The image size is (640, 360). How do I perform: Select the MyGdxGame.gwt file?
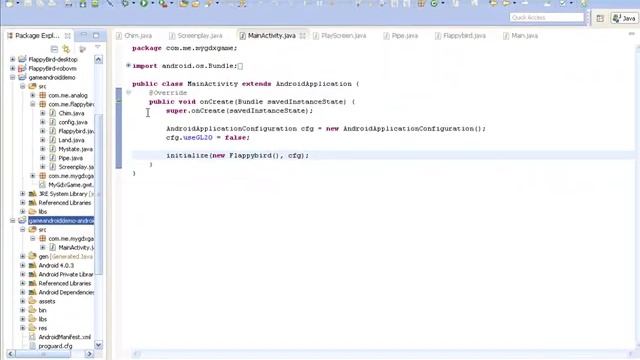71,185
